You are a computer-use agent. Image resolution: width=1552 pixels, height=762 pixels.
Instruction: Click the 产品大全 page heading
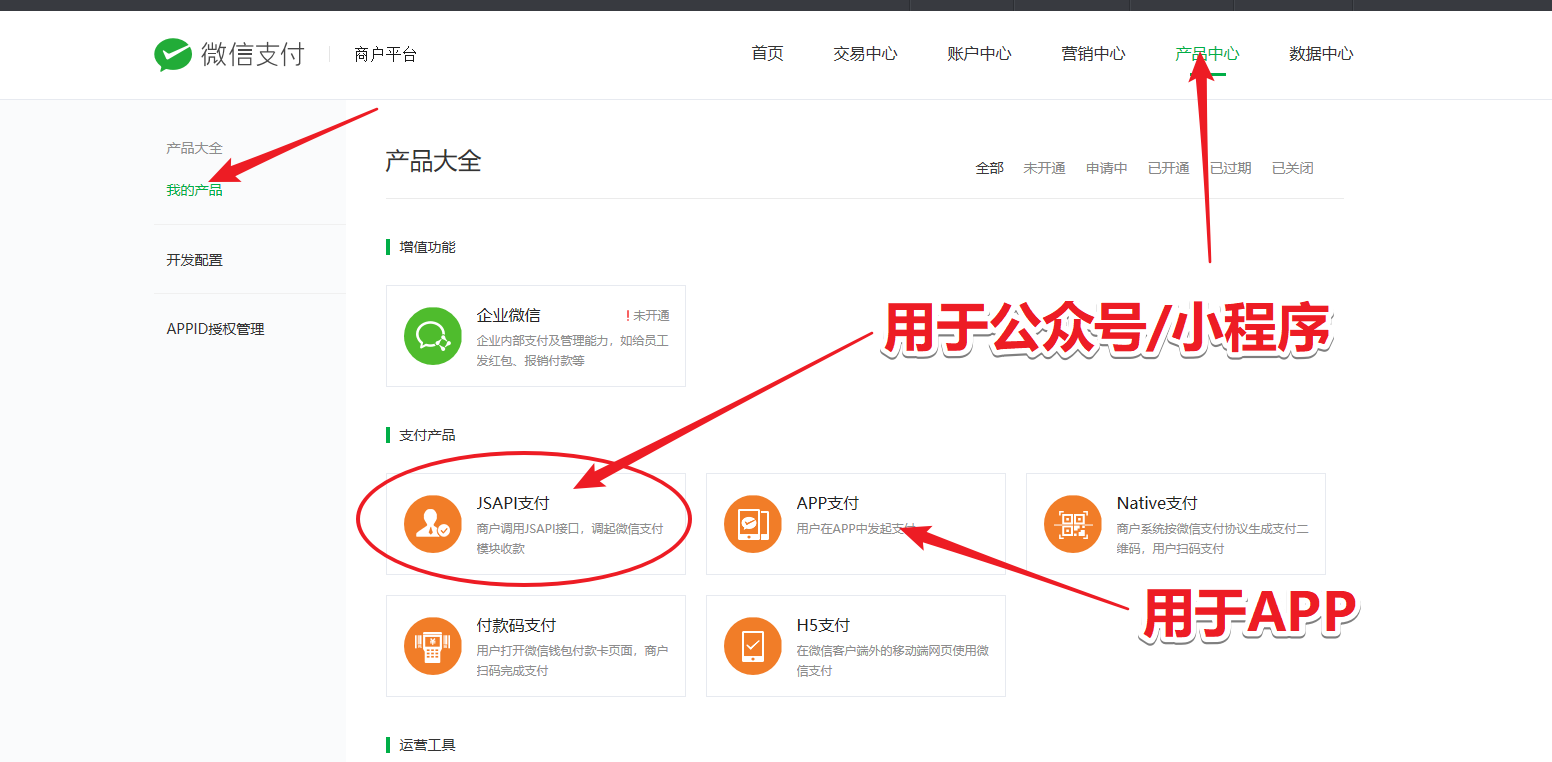point(433,161)
